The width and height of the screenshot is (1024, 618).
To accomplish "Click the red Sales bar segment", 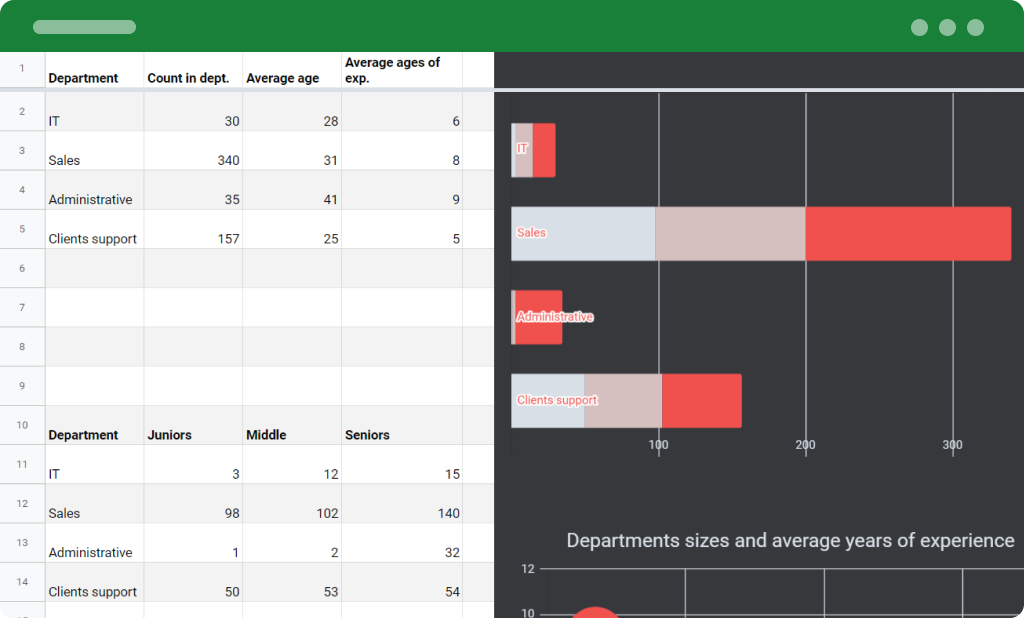I will click(908, 234).
